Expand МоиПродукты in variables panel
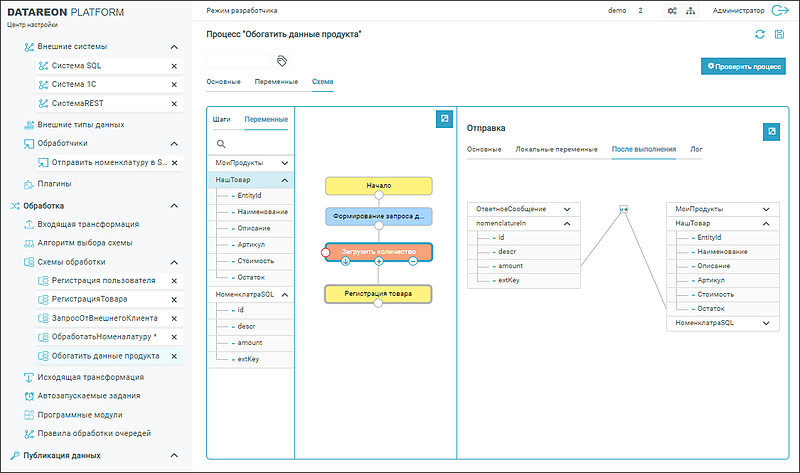800x473 pixels. tap(285, 163)
